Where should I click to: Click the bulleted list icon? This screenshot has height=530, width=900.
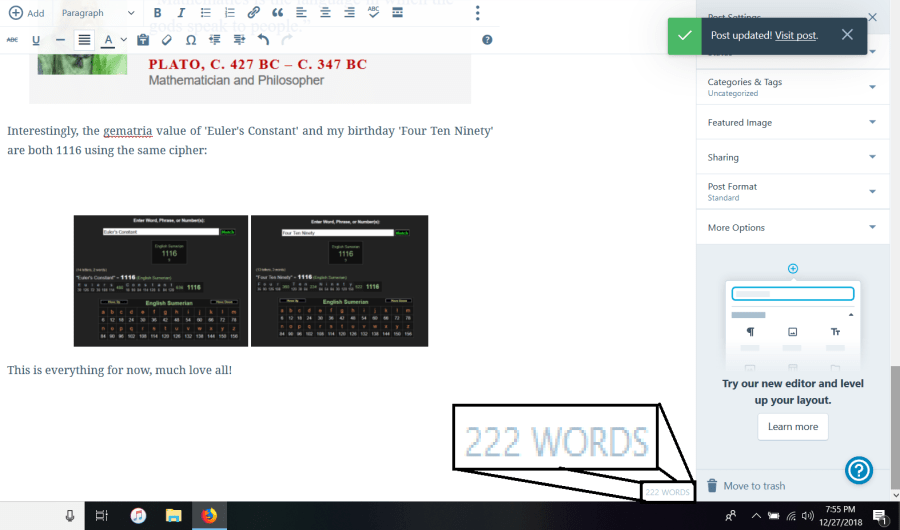[x=206, y=13]
